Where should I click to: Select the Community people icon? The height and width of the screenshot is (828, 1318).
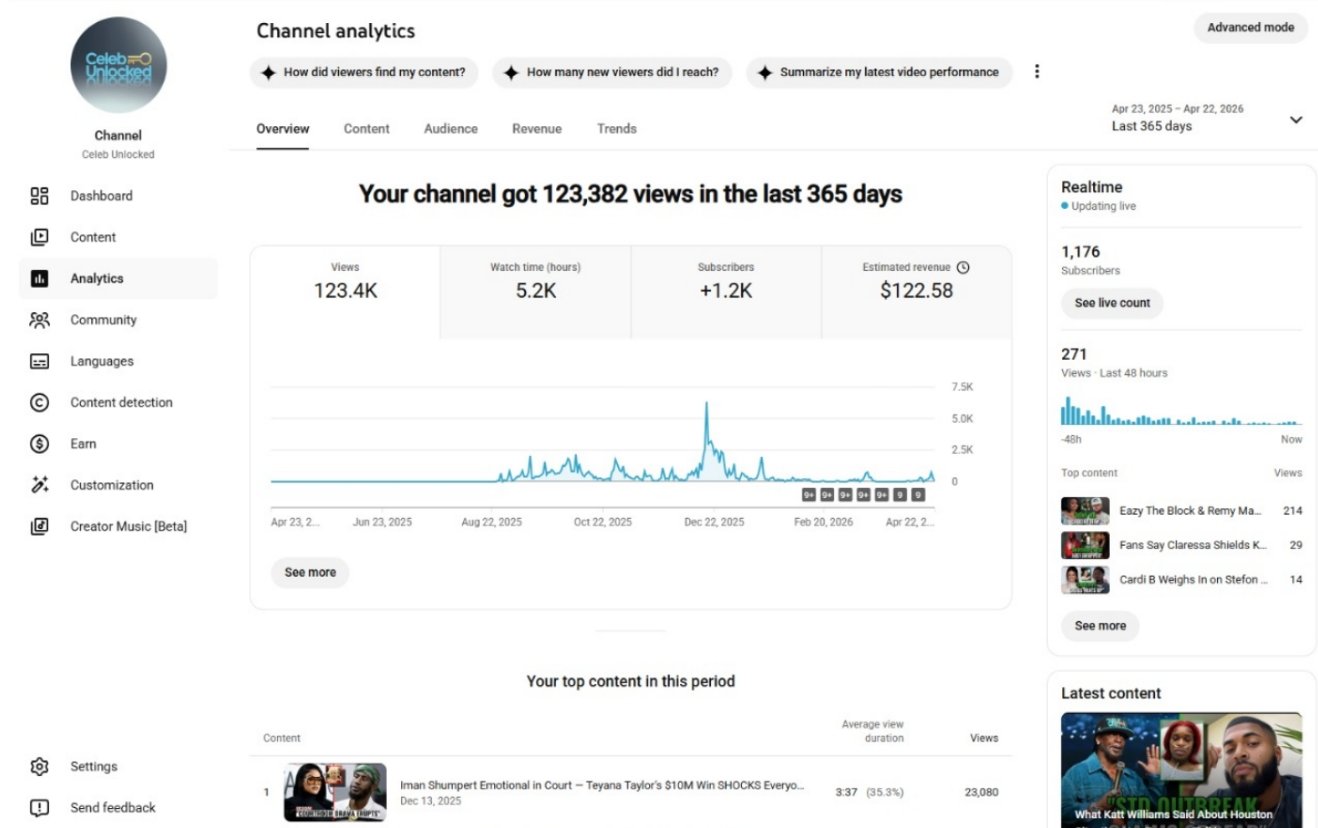(39, 320)
